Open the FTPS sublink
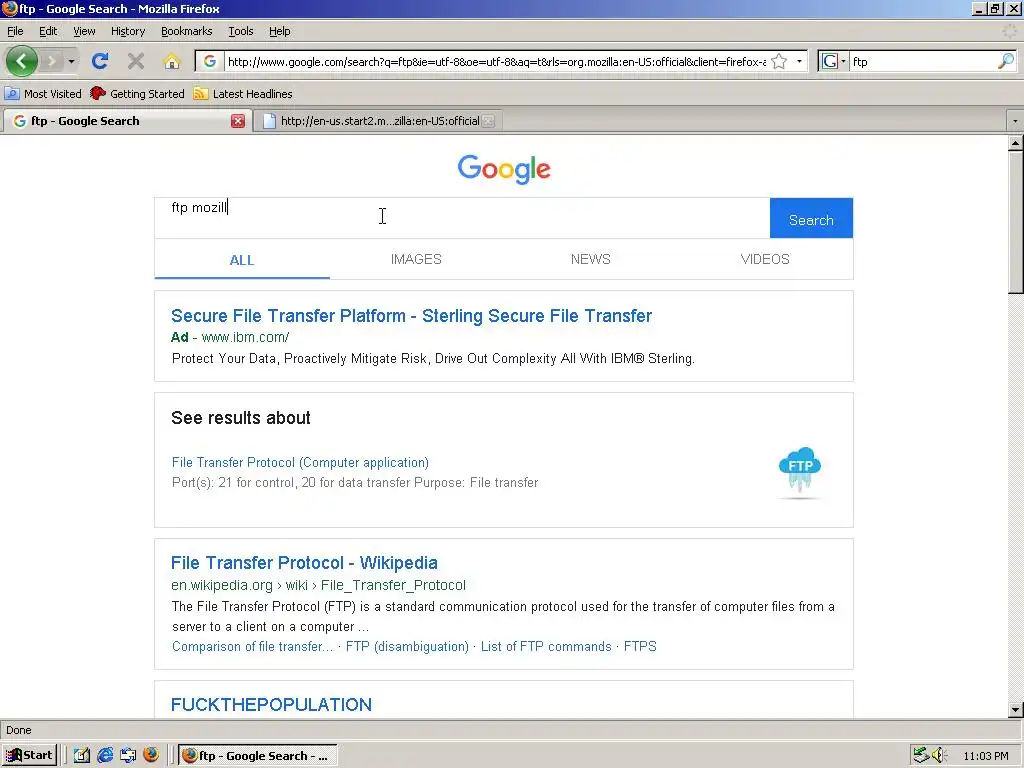1024x768 pixels. click(x=640, y=647)
